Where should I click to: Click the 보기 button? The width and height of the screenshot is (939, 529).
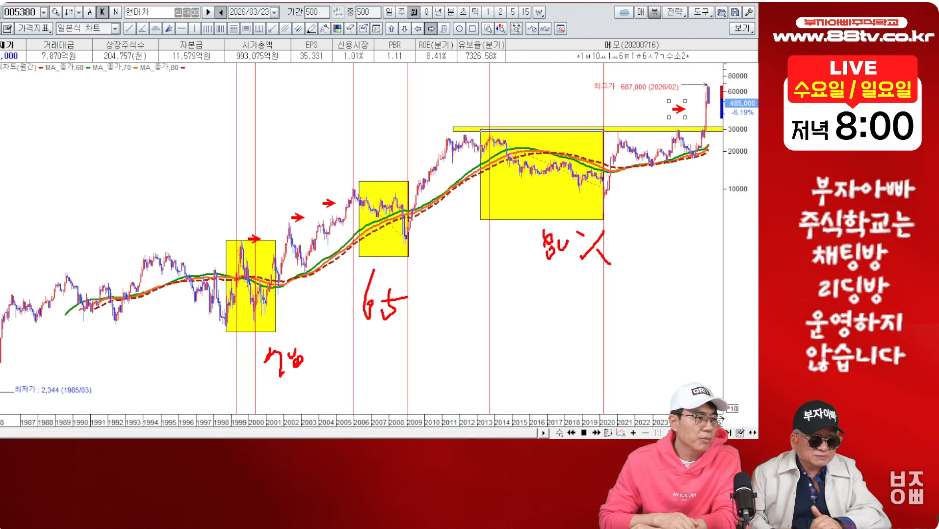click(742, 28)
